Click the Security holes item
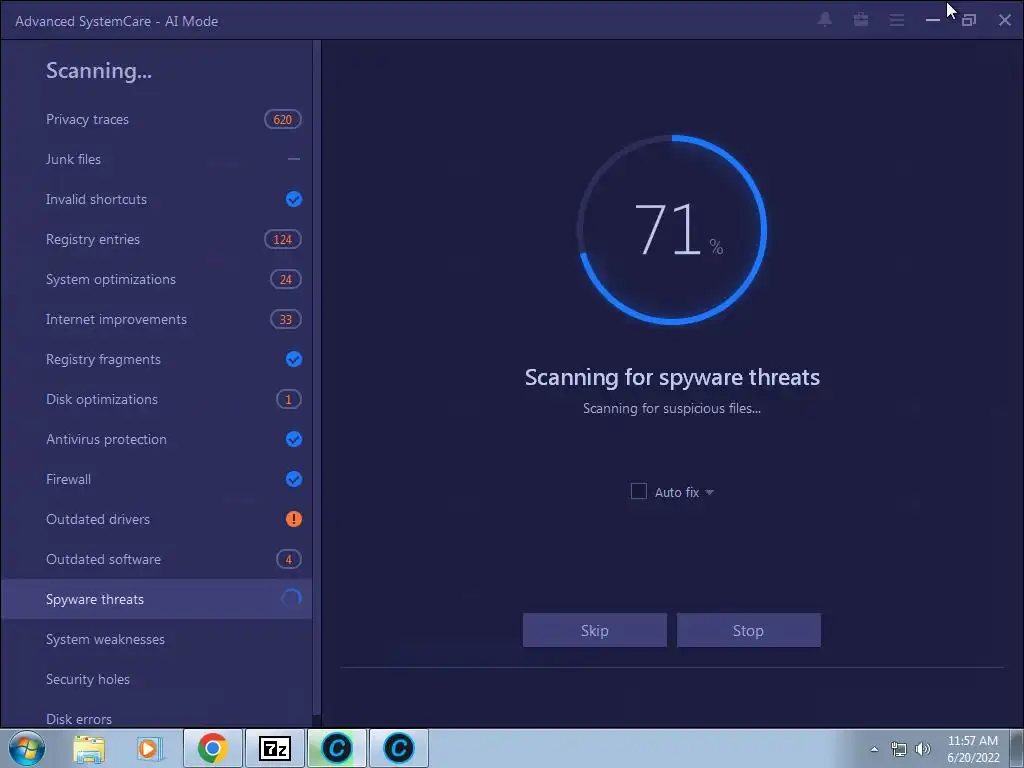 click(157, 679)
